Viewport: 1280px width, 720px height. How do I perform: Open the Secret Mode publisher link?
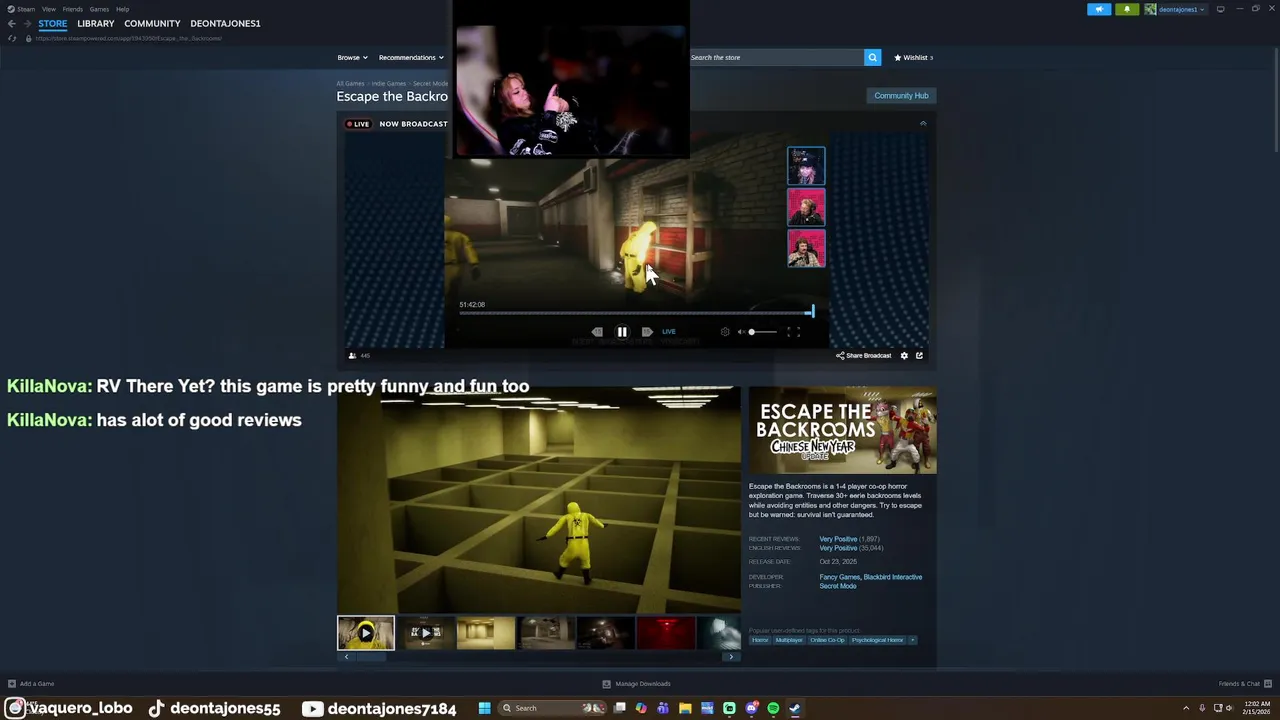(838, 586)
